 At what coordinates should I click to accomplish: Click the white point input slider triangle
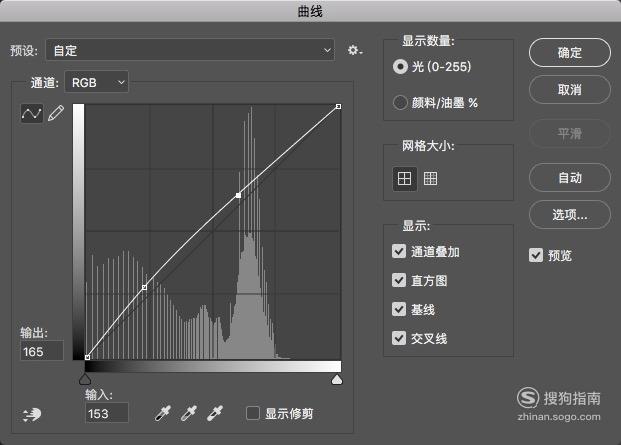[337, 379]
